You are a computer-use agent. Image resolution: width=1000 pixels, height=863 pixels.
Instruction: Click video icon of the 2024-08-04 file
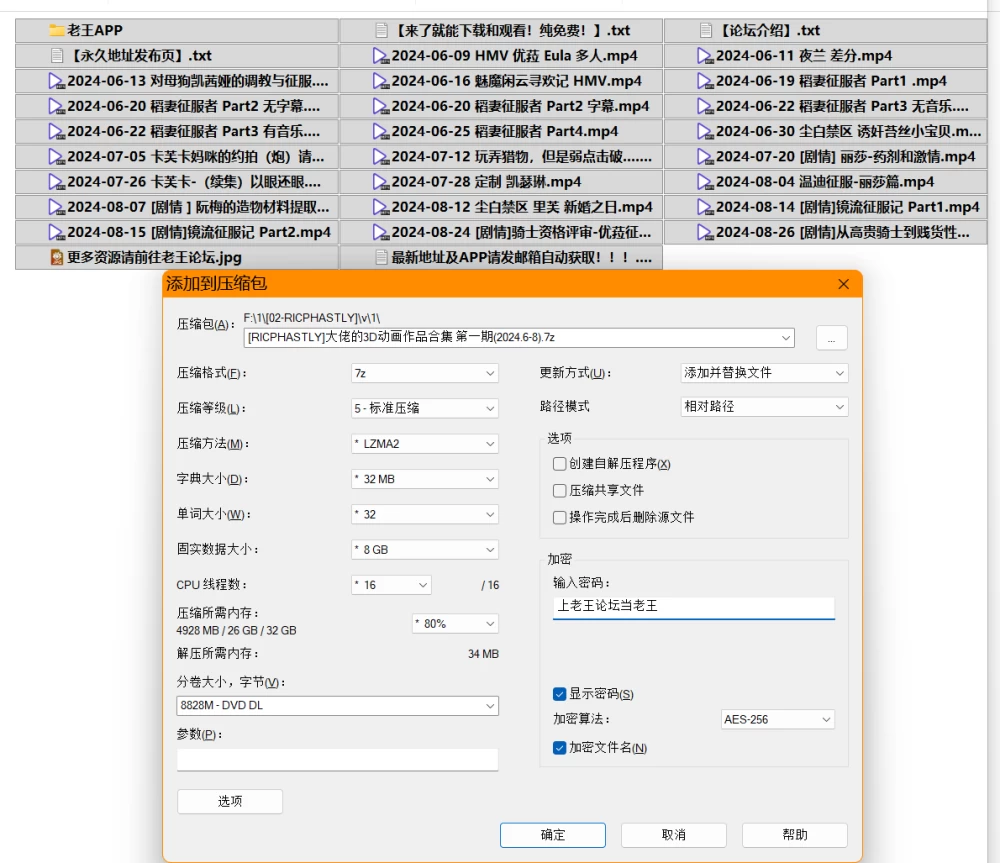click(x=705, y=182)
